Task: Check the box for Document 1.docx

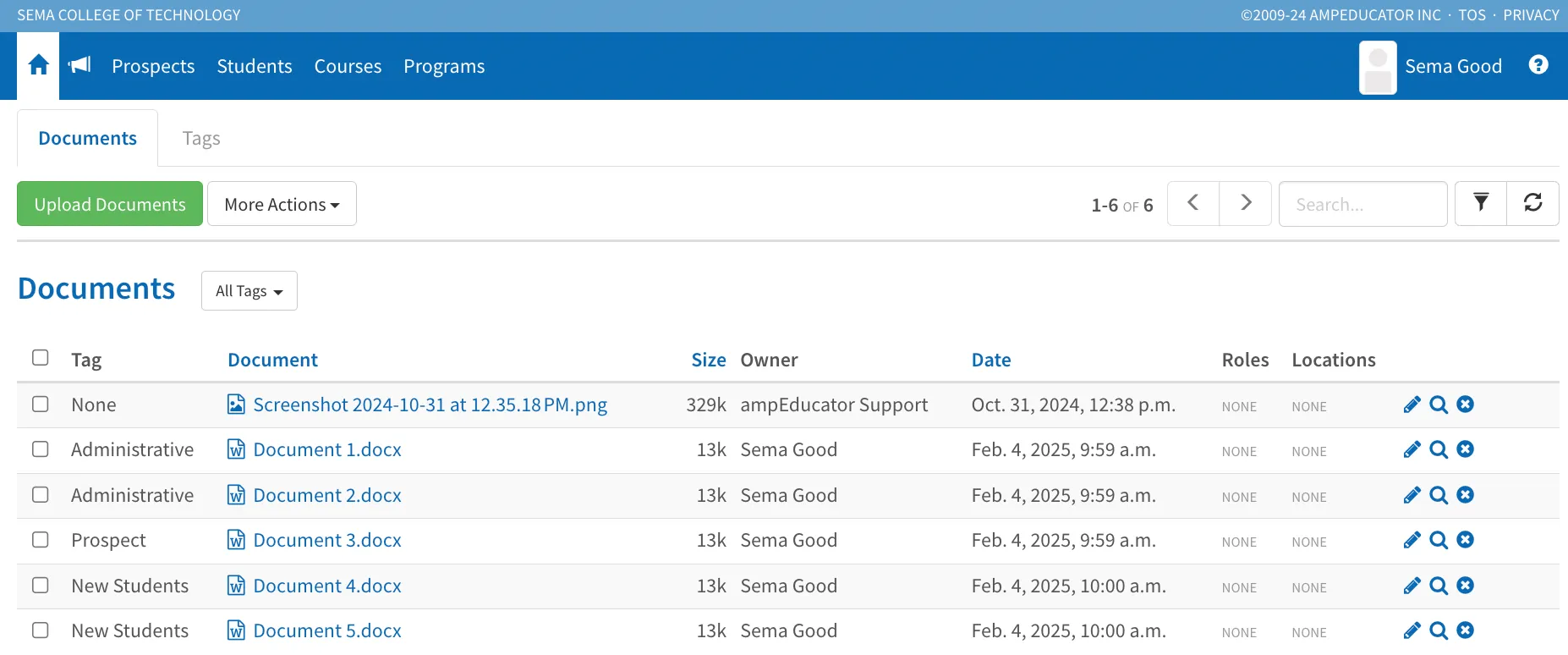Action: (x=41, y=449)
